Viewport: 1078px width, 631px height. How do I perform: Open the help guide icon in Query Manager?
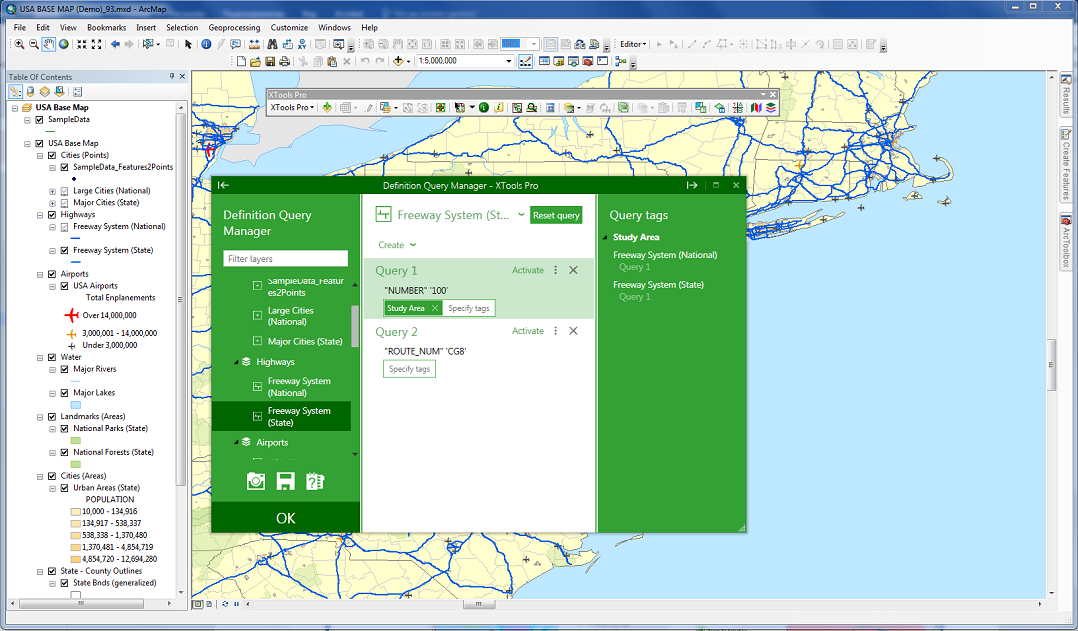click(315, 481)
